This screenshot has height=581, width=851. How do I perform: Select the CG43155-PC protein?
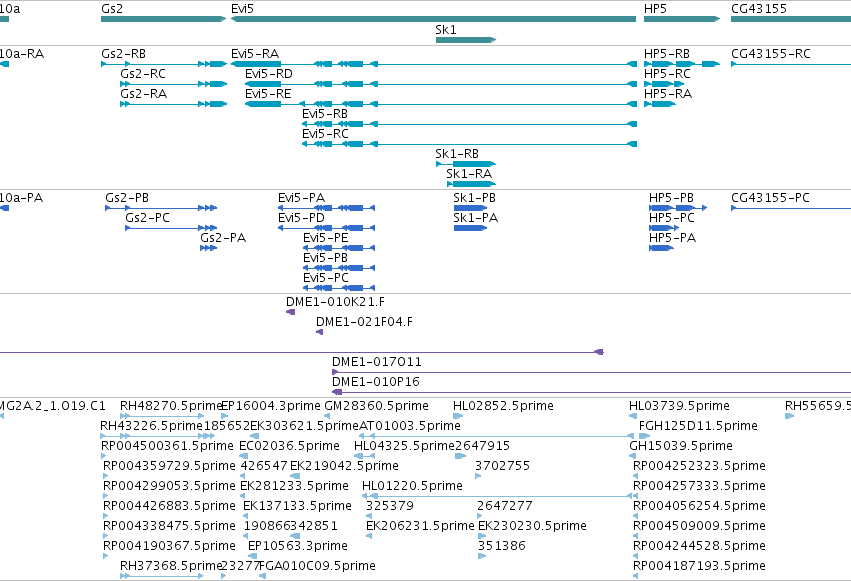(791, 208)
